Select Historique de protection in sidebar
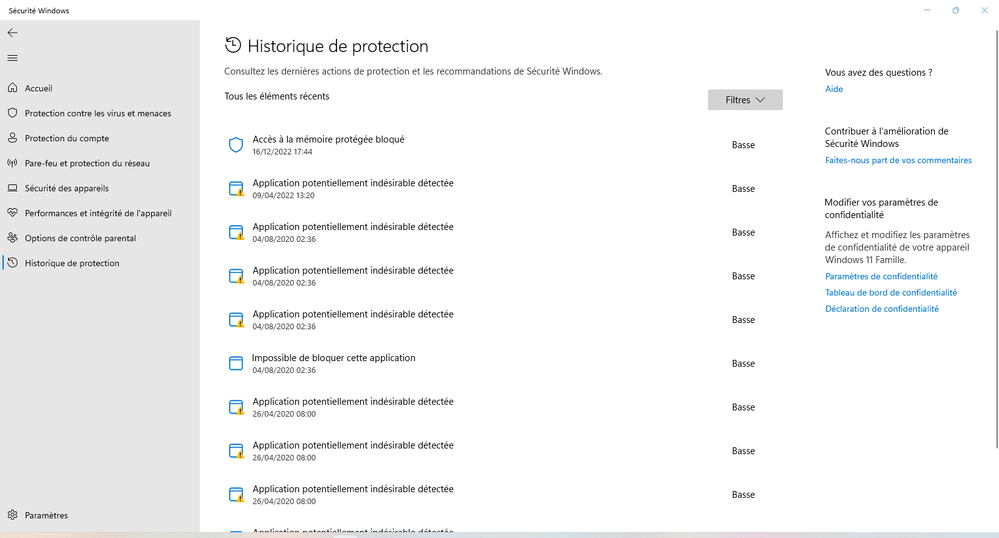Screen dimensions: 999x538 71,263
